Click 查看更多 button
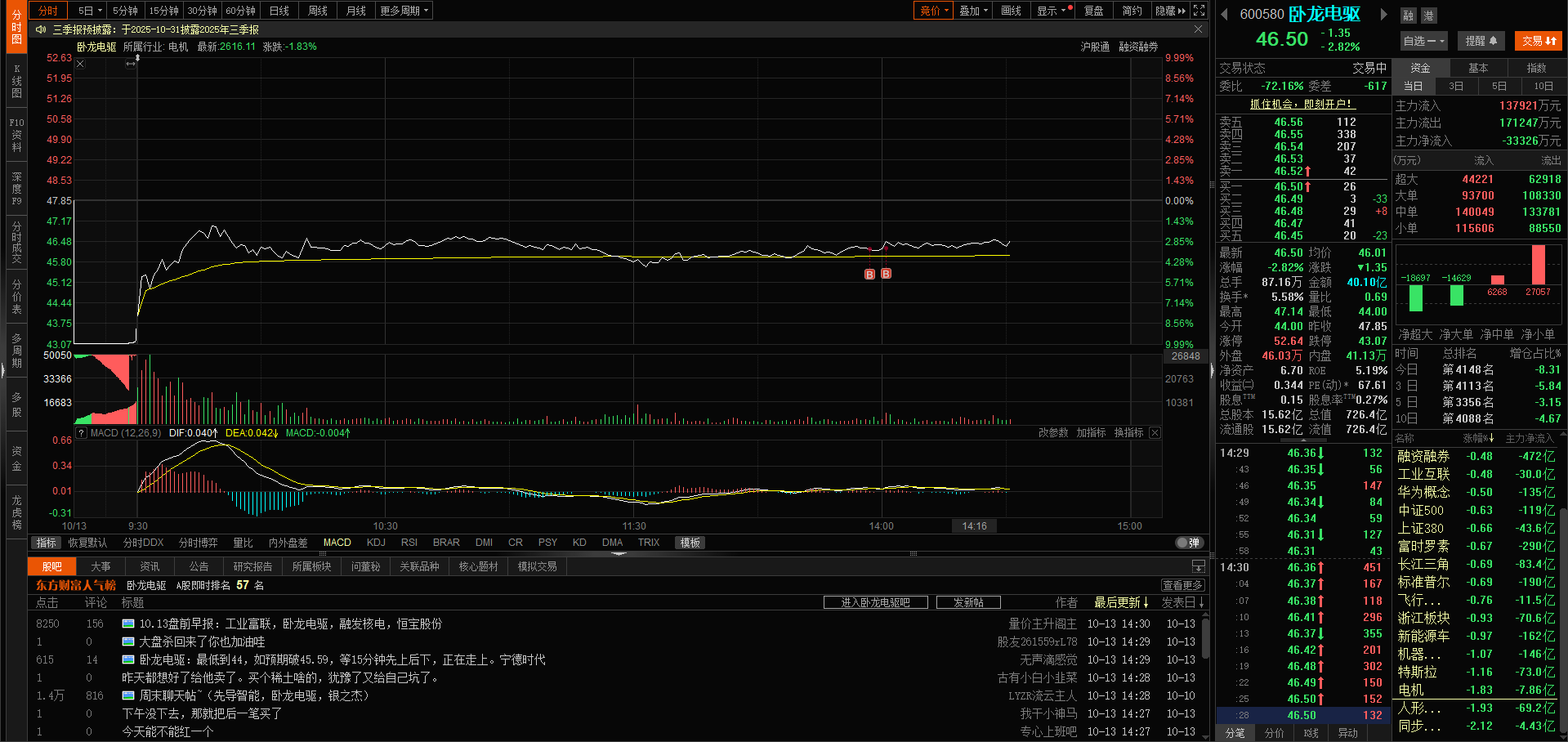Screen dimensions: 1568x742 [x=1183, y=585]
